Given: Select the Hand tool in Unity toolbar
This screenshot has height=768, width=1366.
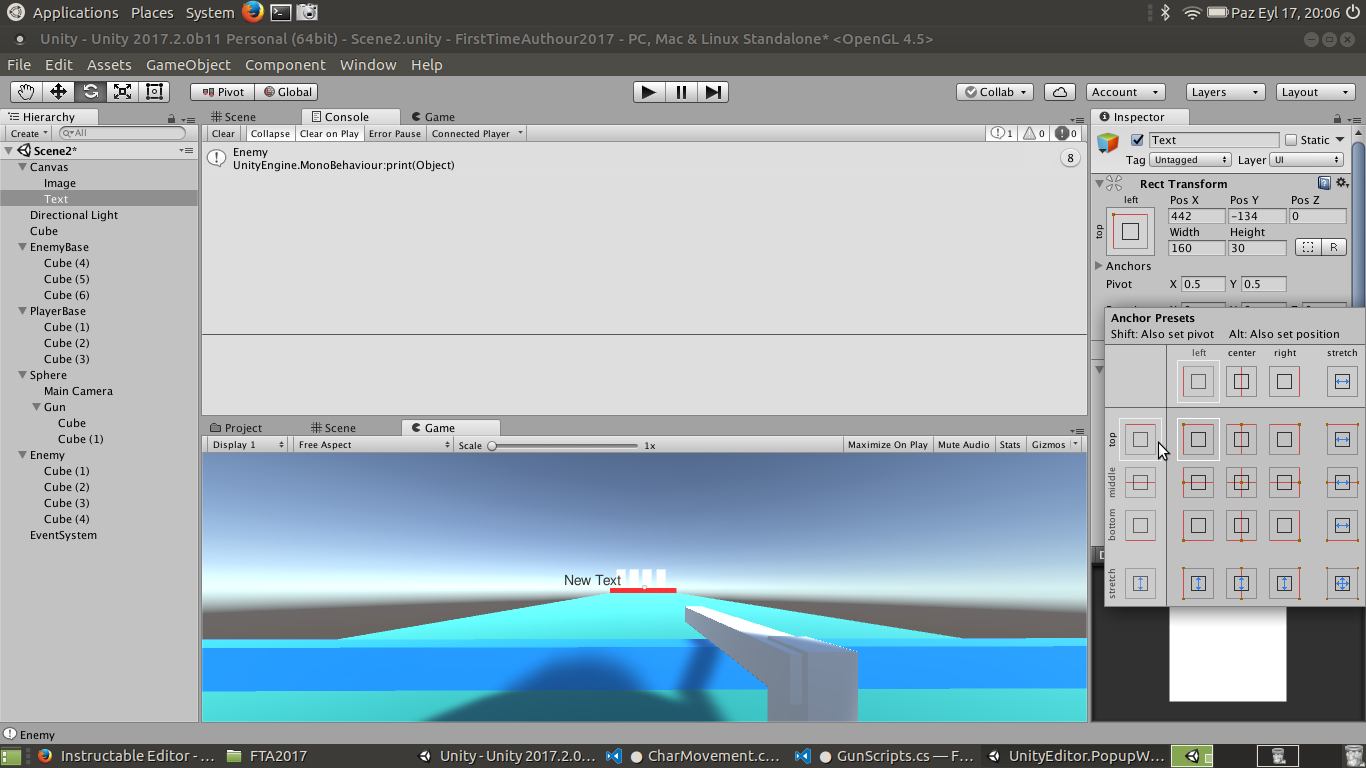Looking at the screenshot, I should coord(26,92).
